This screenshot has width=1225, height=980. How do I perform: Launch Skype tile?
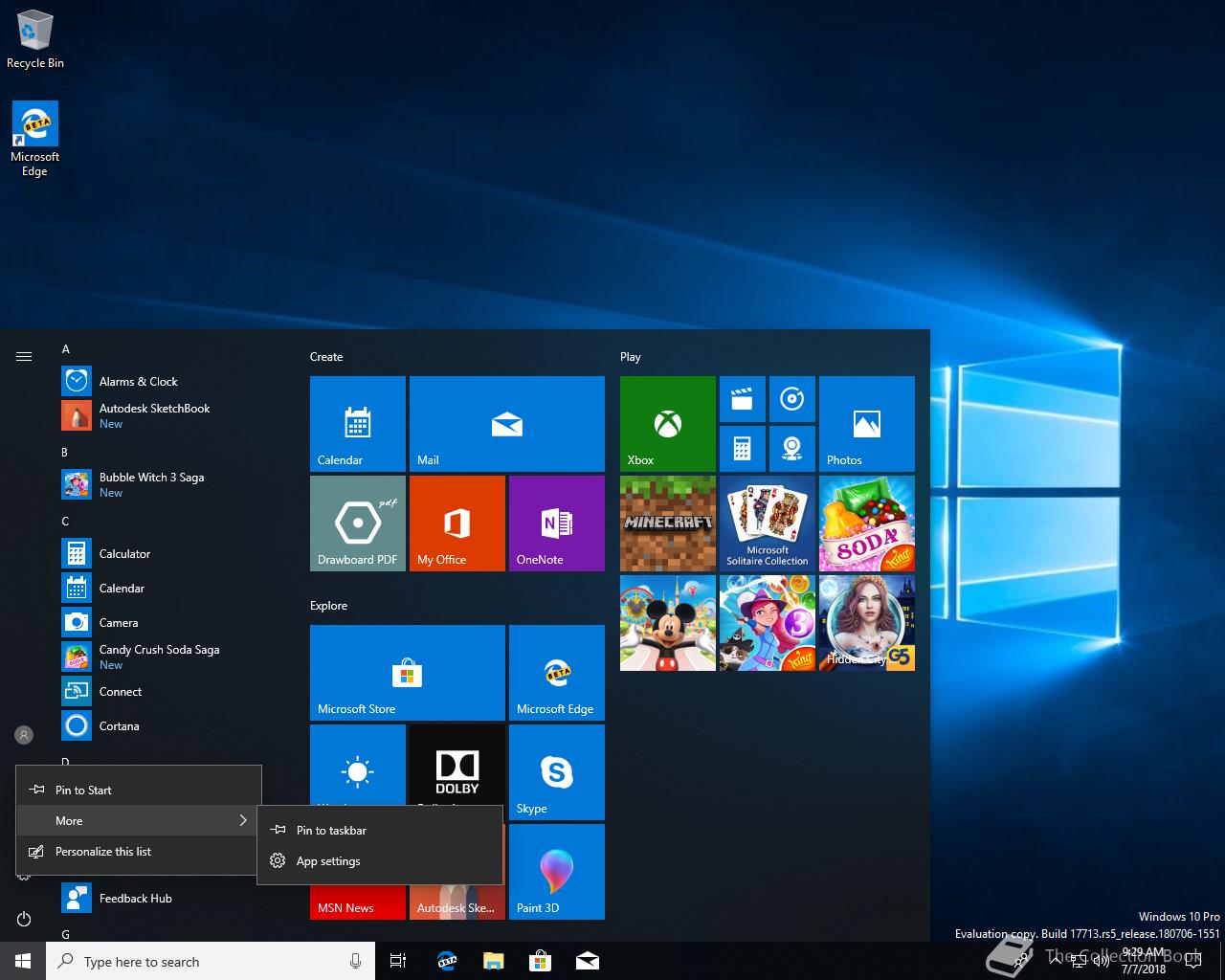[x=557, y=772]
